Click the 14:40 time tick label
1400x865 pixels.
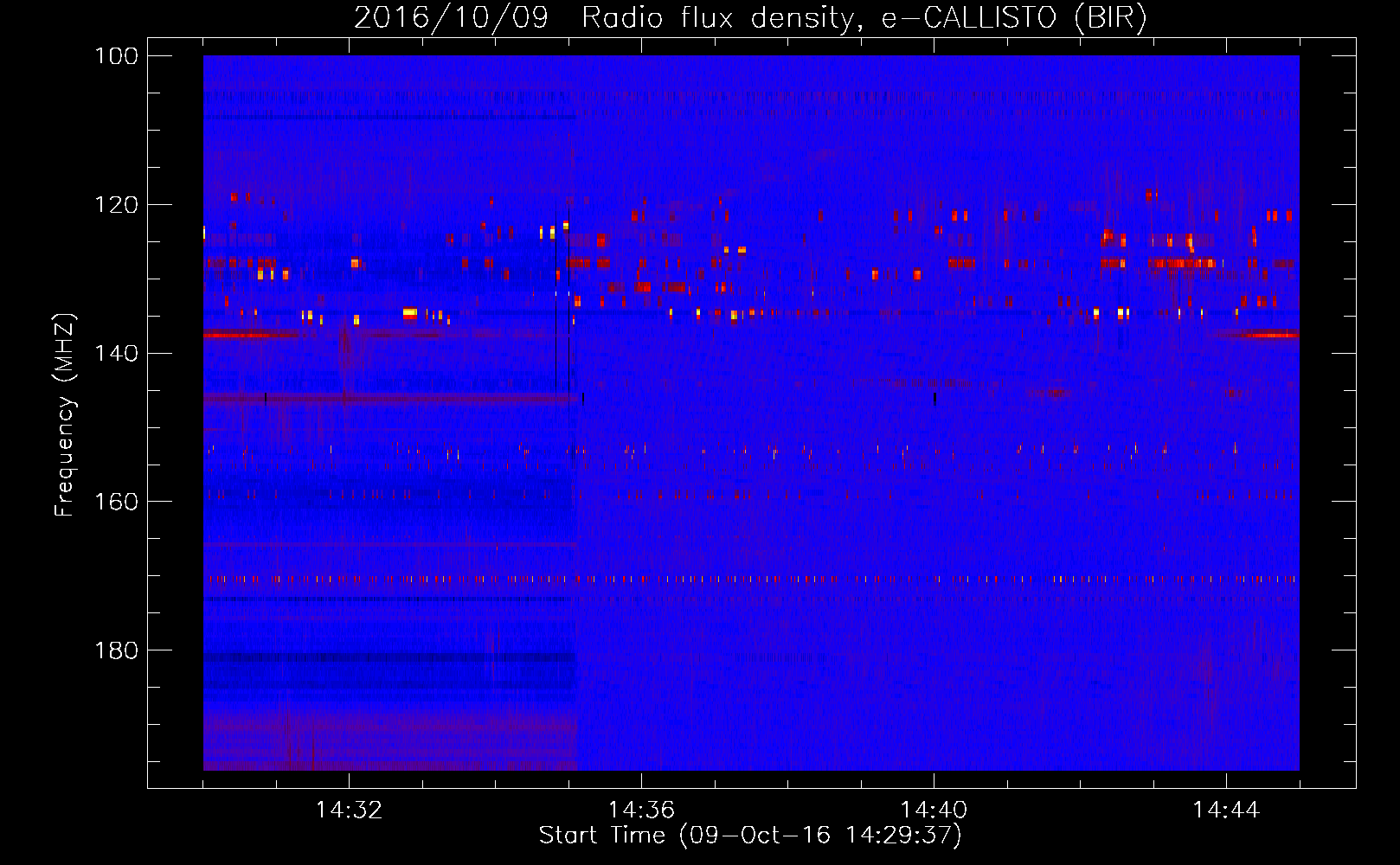[934, 810]
